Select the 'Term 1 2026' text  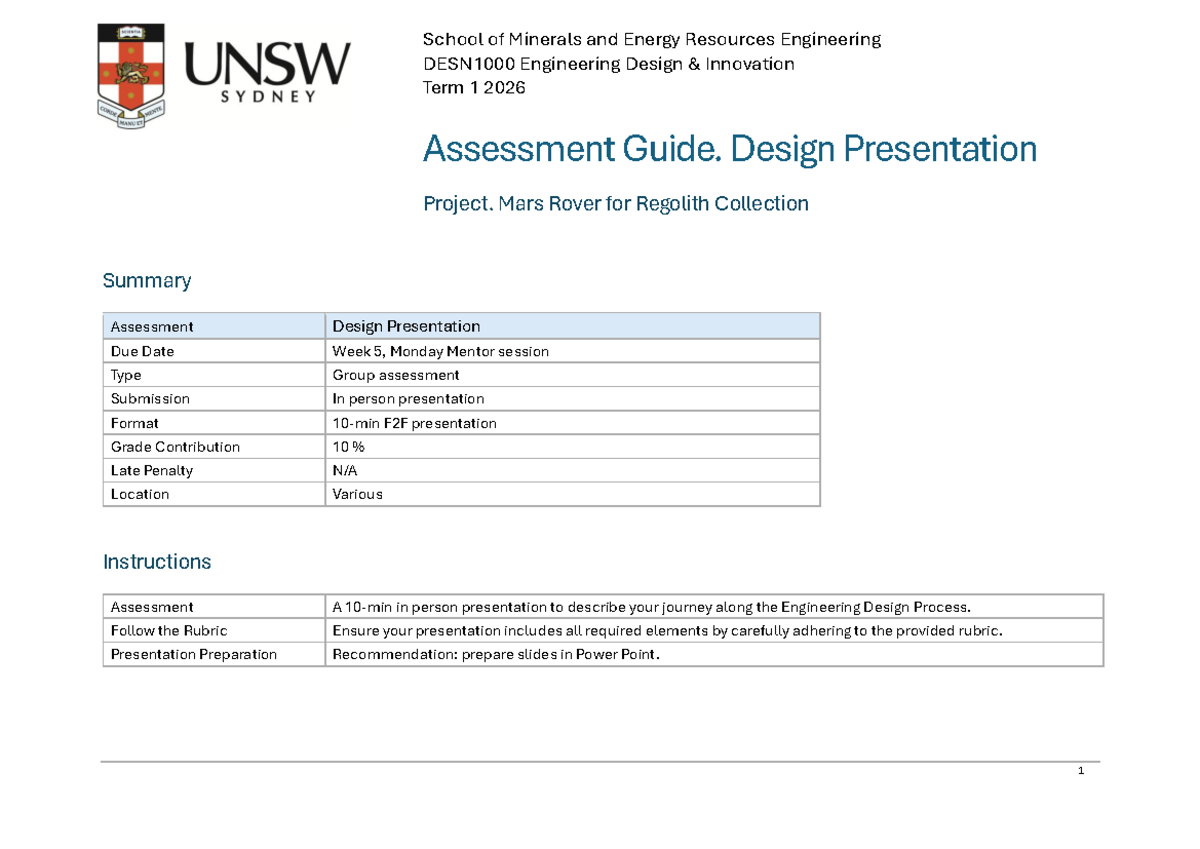pos(474,88)
